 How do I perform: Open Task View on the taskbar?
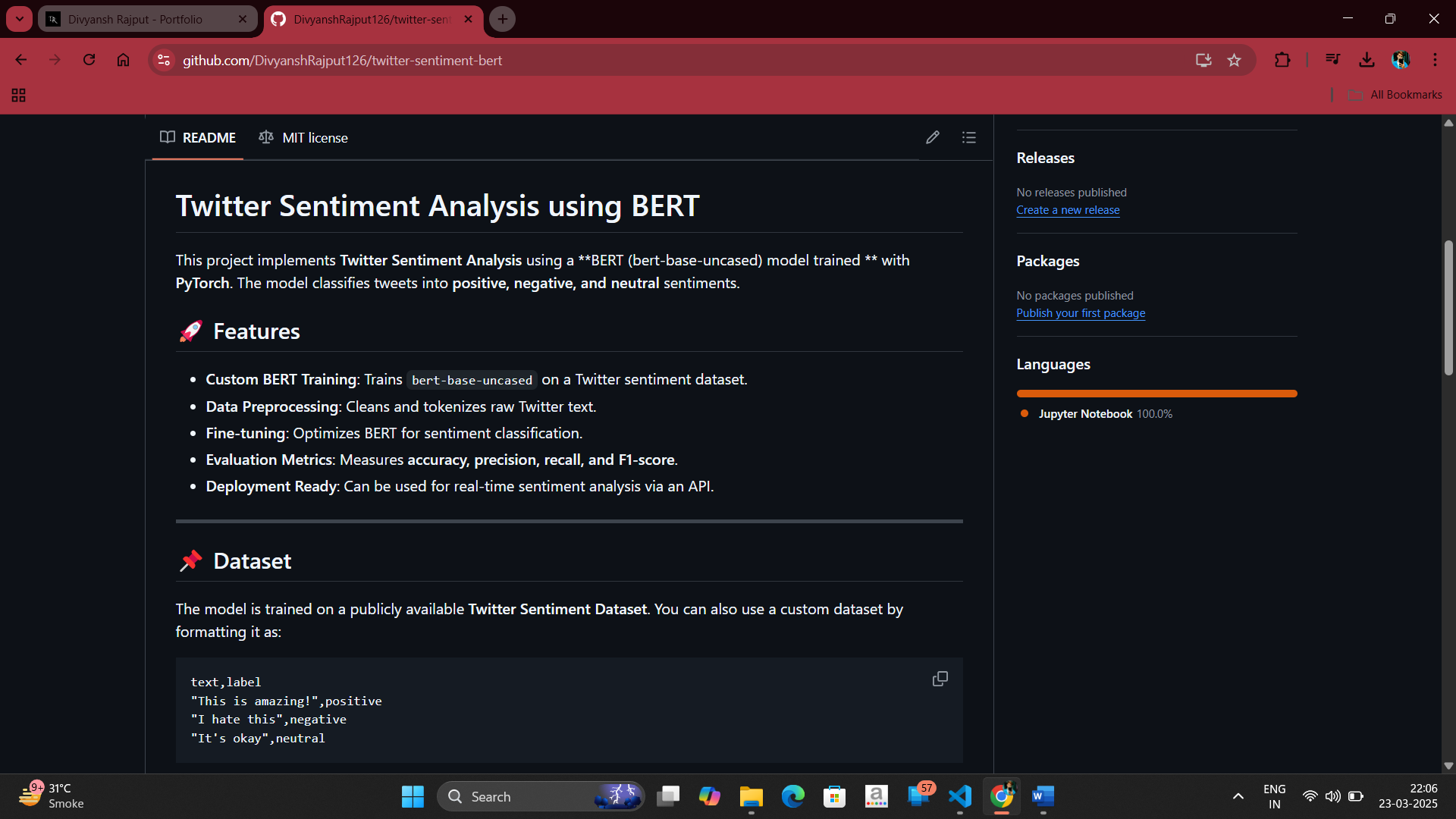668,796
